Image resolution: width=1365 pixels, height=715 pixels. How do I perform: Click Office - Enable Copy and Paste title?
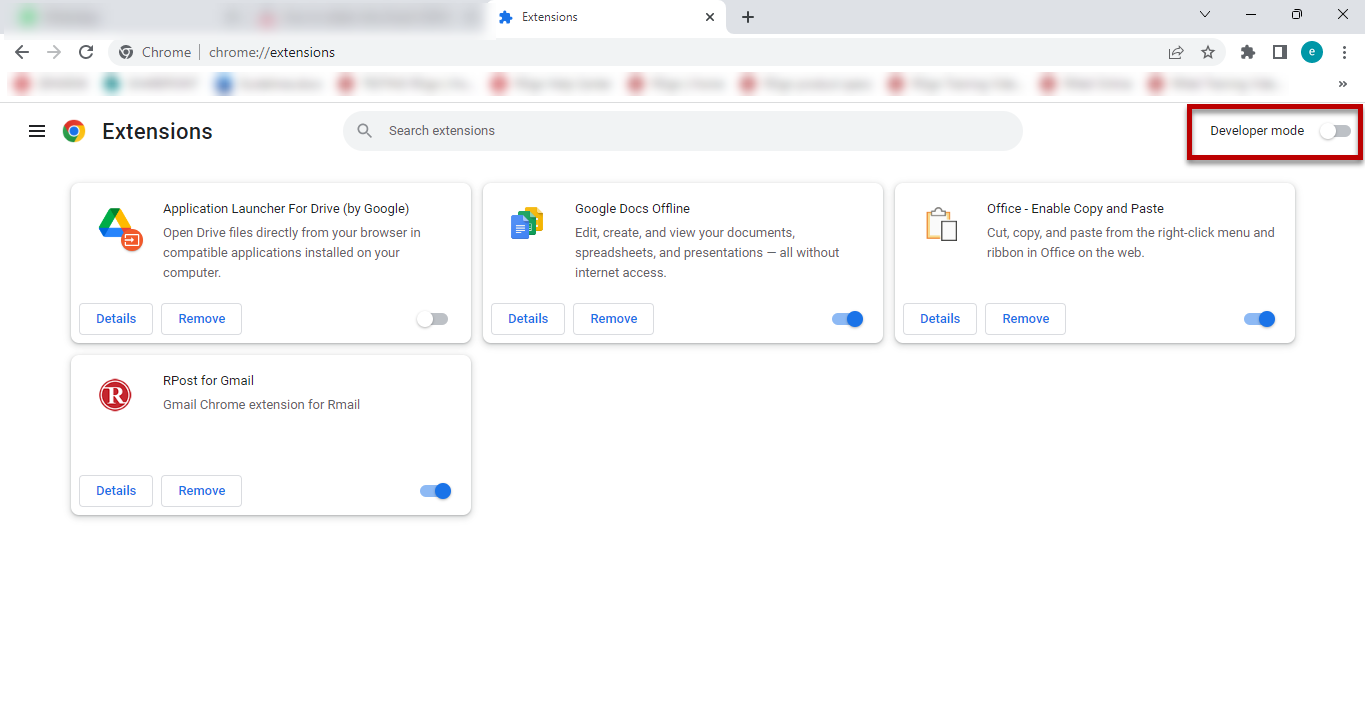(x=1075, y=209)
